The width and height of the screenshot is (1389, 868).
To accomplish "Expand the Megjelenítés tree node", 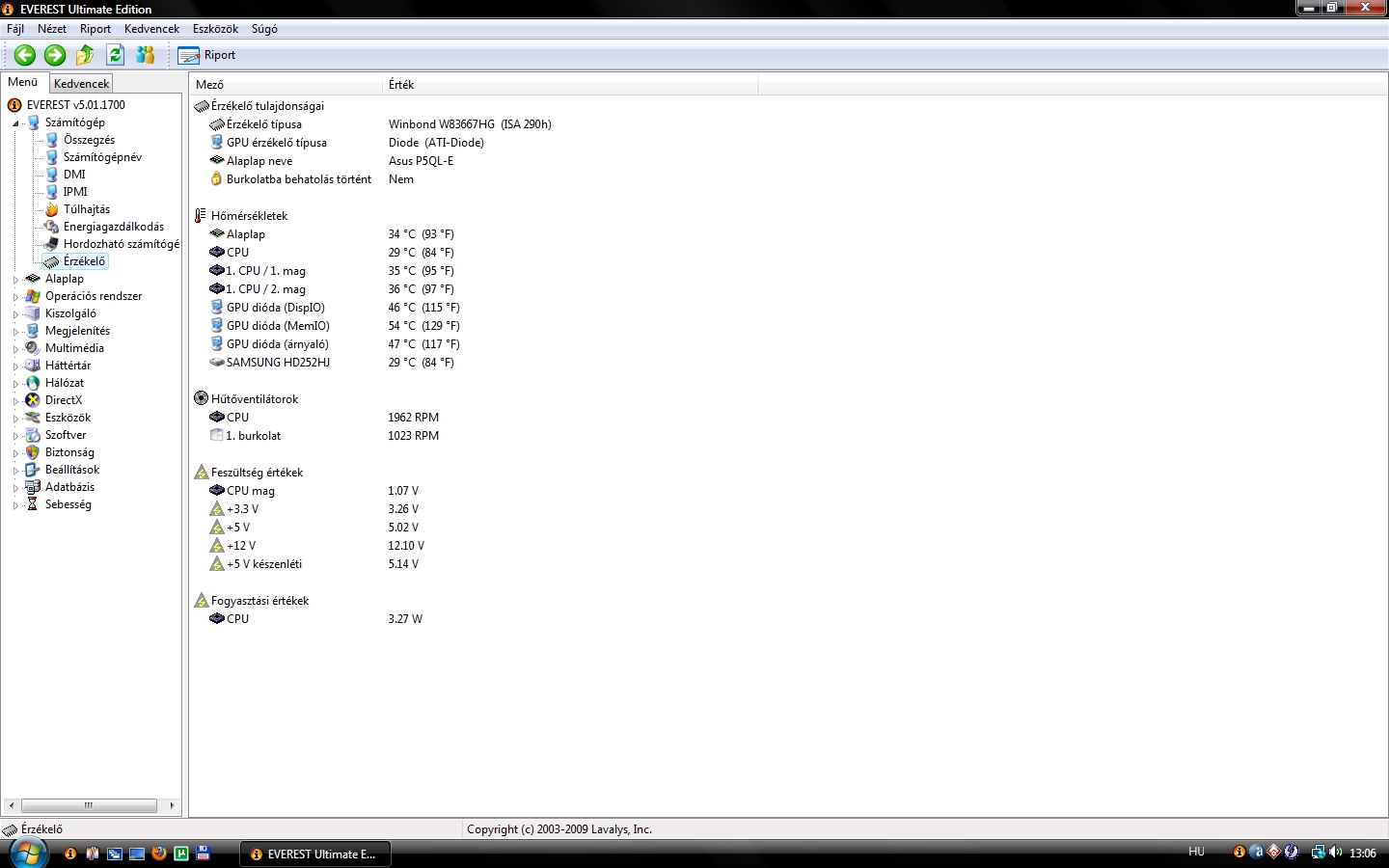I will click(15, 332).
